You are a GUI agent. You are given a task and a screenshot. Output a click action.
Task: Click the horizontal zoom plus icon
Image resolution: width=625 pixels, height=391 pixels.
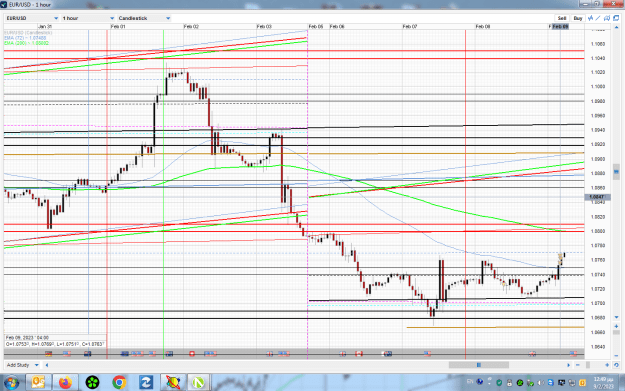click(607, 365)
